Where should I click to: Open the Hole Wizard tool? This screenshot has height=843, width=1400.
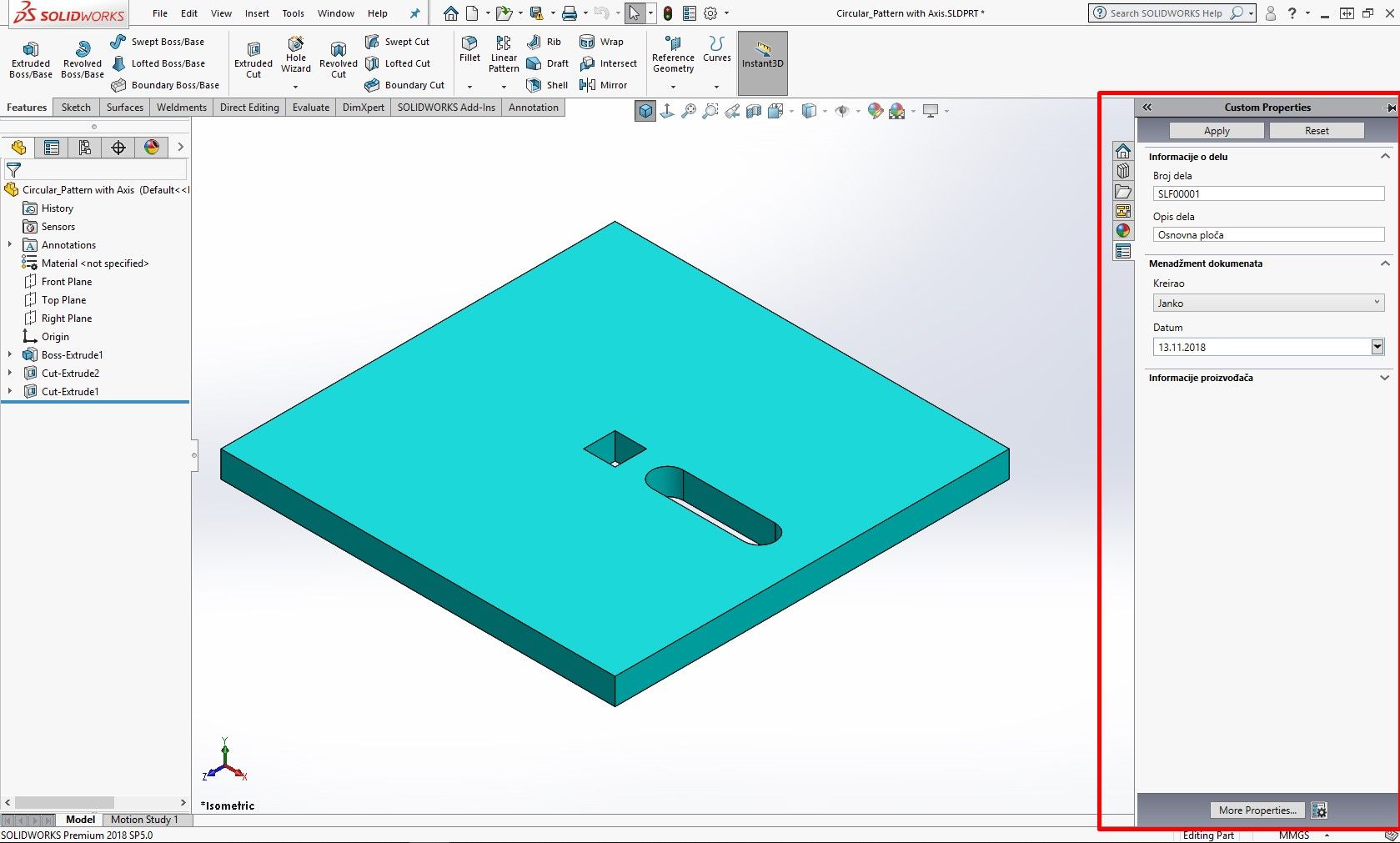(296, 54)
